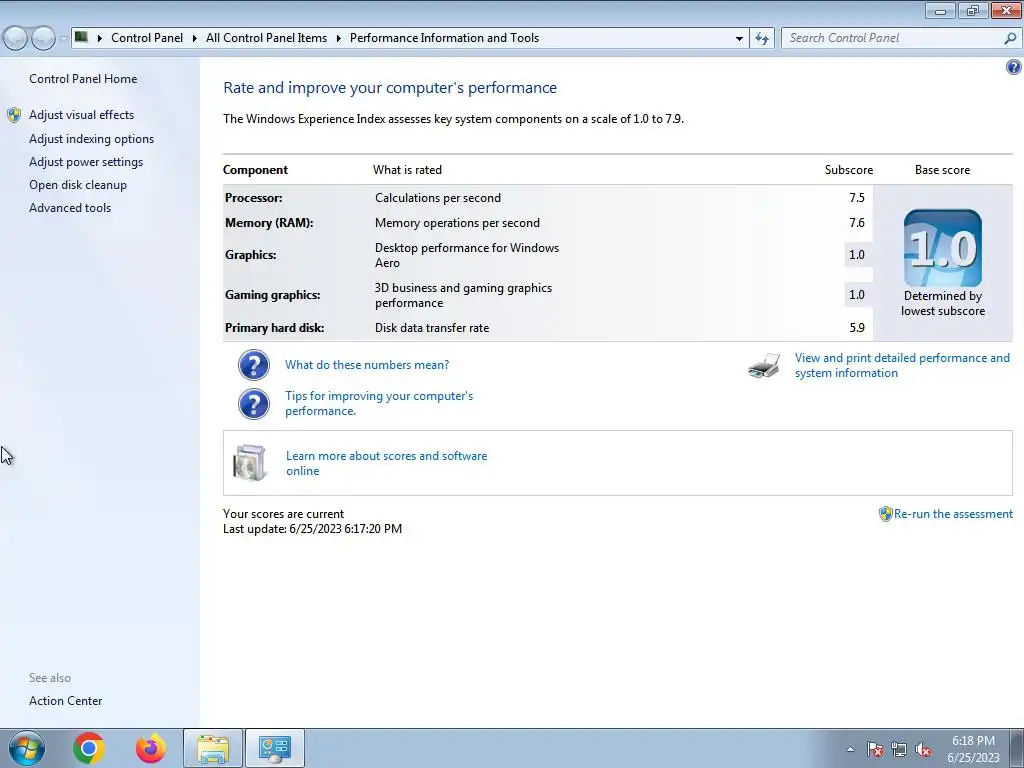The height and width of the screenshot is (768, 1024).
Task: Show hidden tray icons arrow
Action: click(850, 749)
